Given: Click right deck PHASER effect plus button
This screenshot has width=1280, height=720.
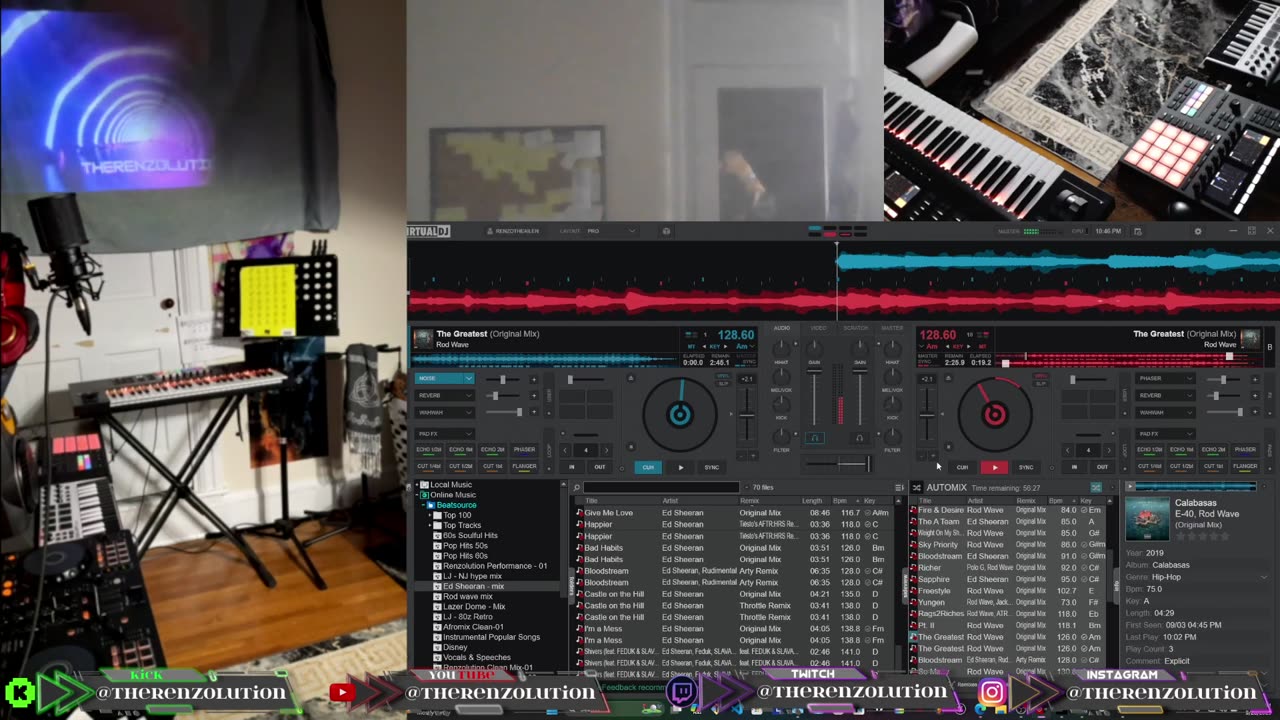Looking at the screenshot, I should point(1255,379).
